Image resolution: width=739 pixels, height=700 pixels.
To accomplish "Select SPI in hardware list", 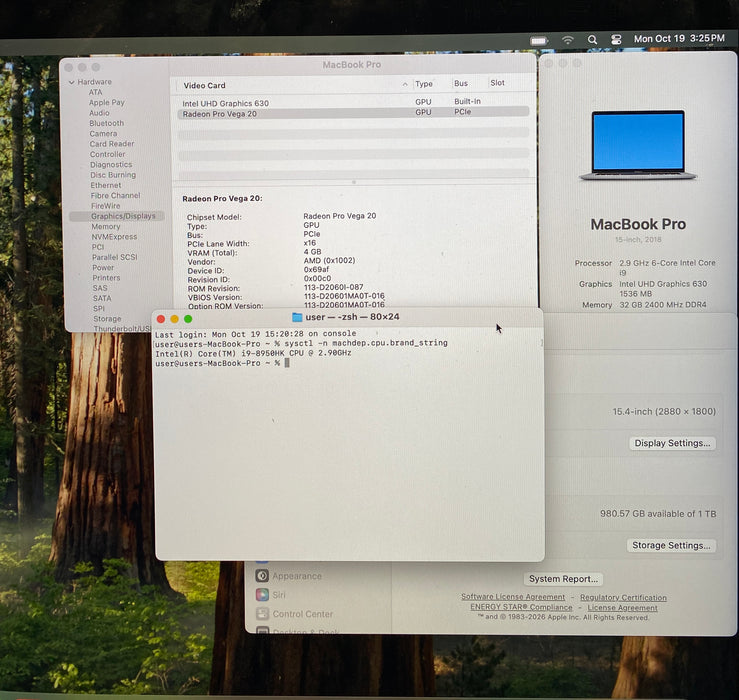I will (x=99, y=308).
